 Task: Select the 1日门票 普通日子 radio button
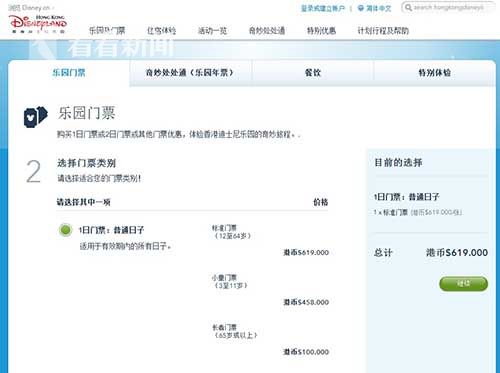tap(65, 230)
